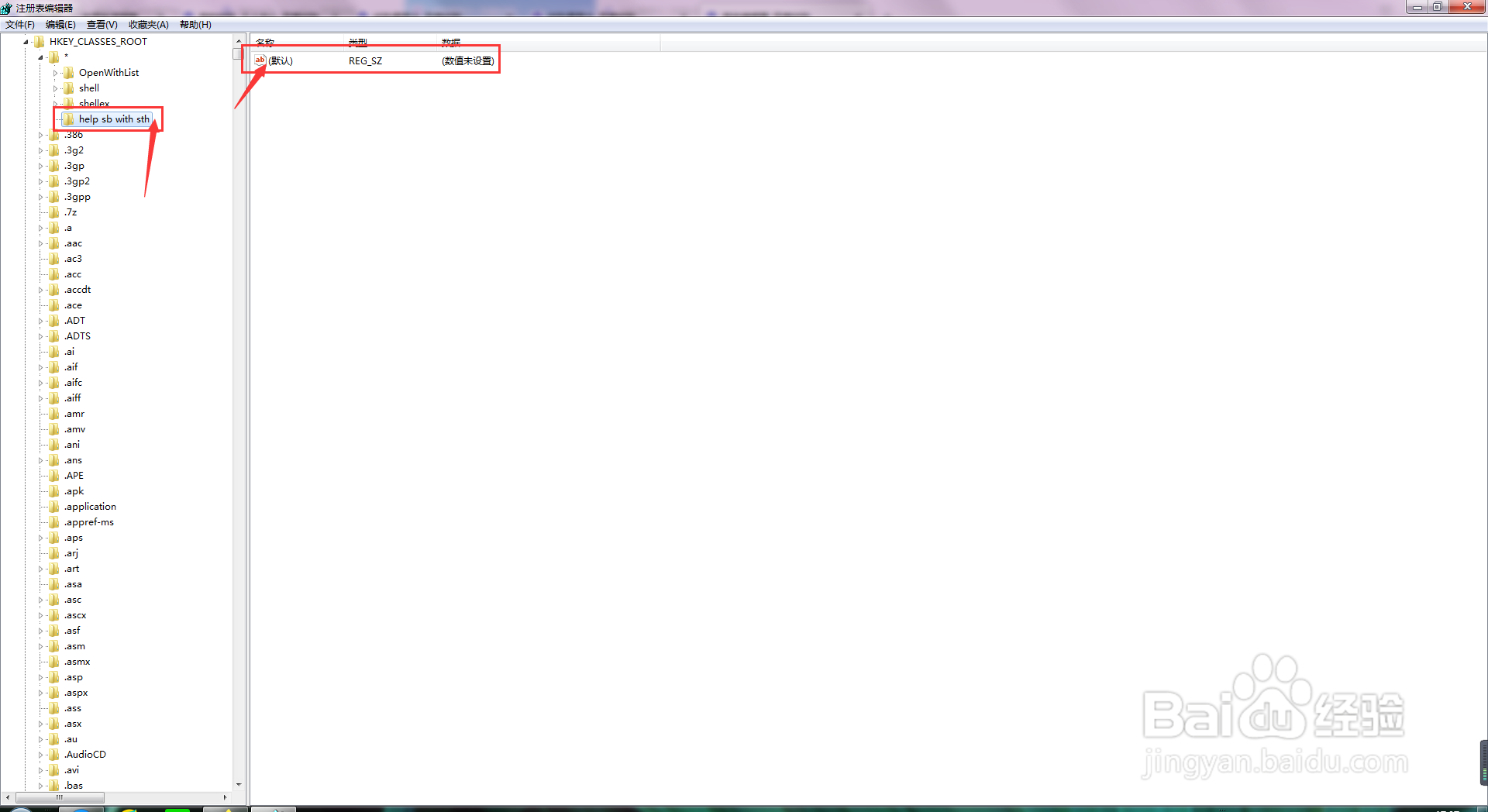The height and width of the screenshot is (812, 1488).
Task: Expand the .3g2 key
Action: click(40, 150)
